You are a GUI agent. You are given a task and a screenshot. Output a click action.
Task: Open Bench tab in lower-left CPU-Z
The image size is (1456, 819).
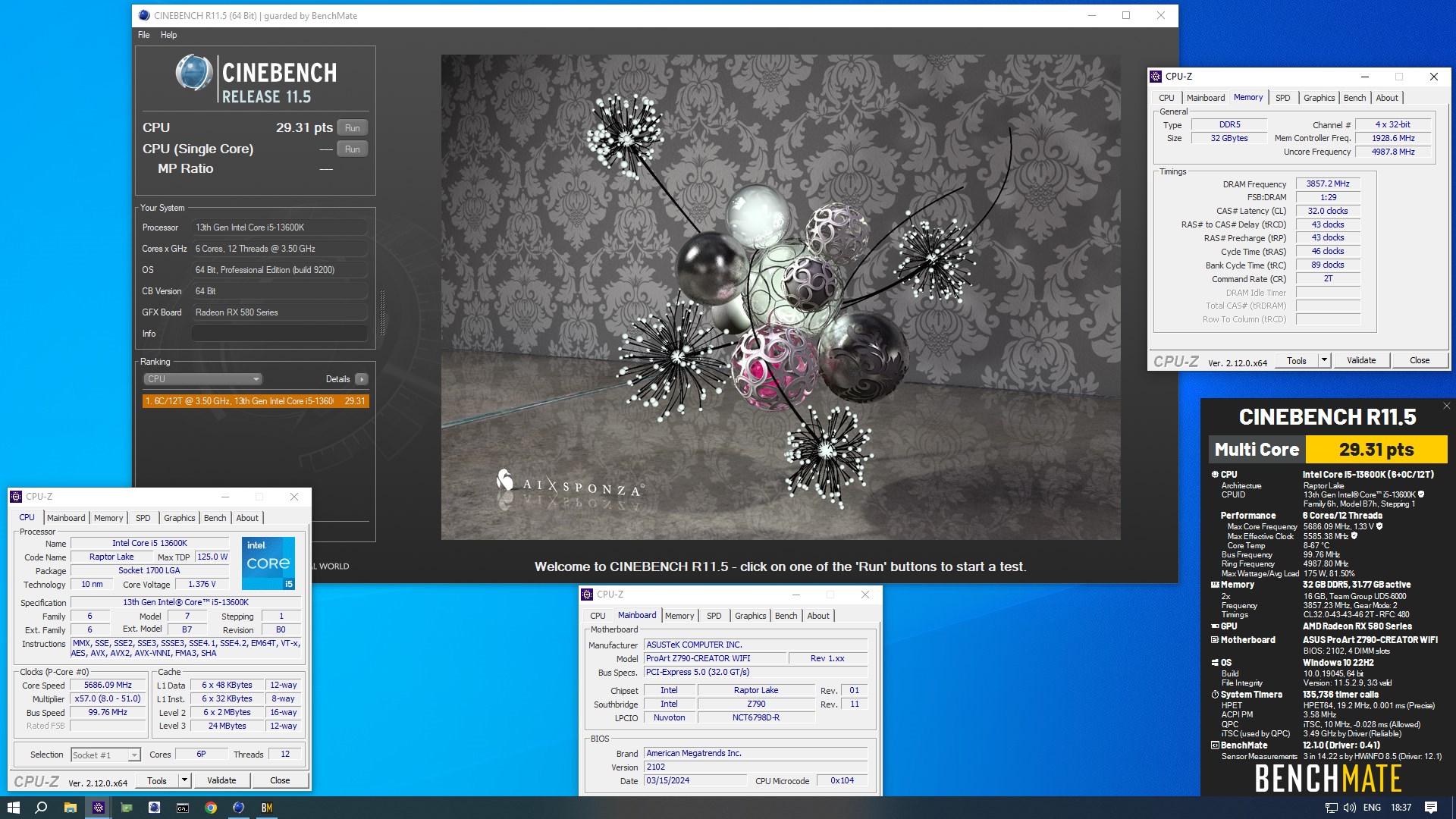(x=215, y=518)
